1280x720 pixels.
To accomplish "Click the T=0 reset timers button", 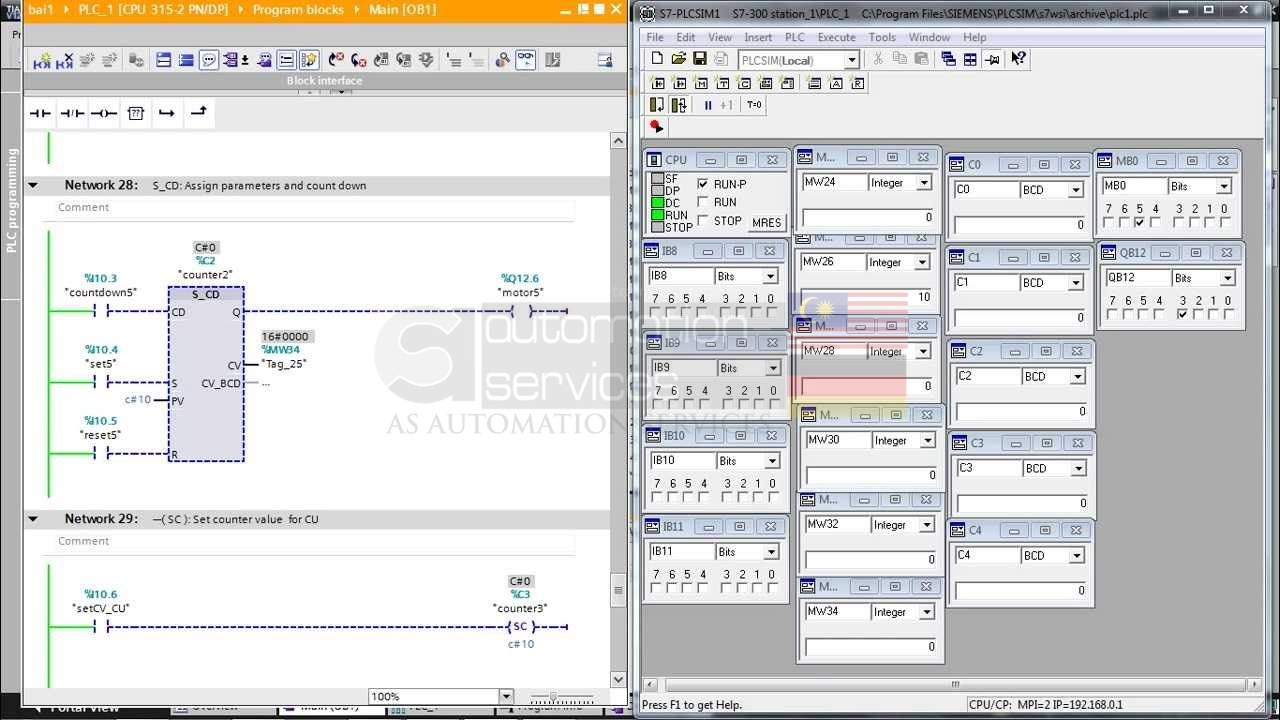I will coord(754,105).
